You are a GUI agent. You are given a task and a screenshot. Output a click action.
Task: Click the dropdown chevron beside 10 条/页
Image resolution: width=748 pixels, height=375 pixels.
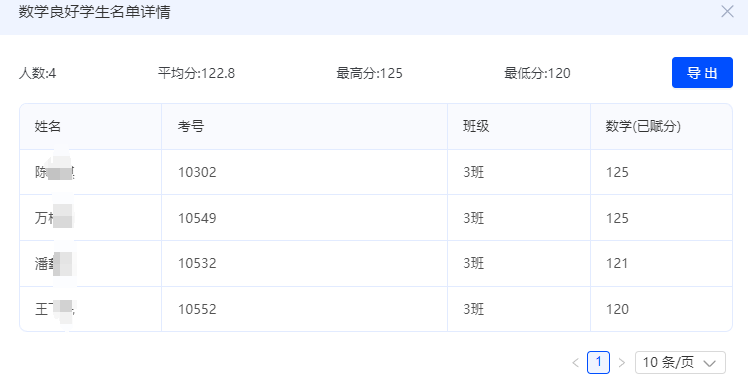[710, 363]
